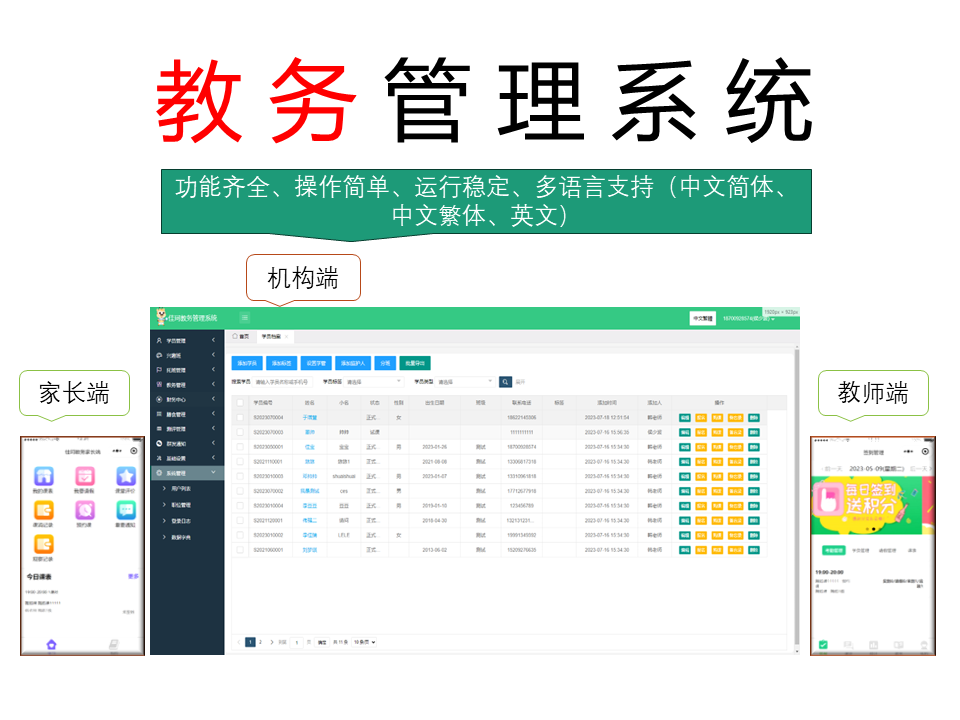Click the sidebar collapse hamburger icon
960x720 pixels.
pyautogui.click(x=244, y=318)
